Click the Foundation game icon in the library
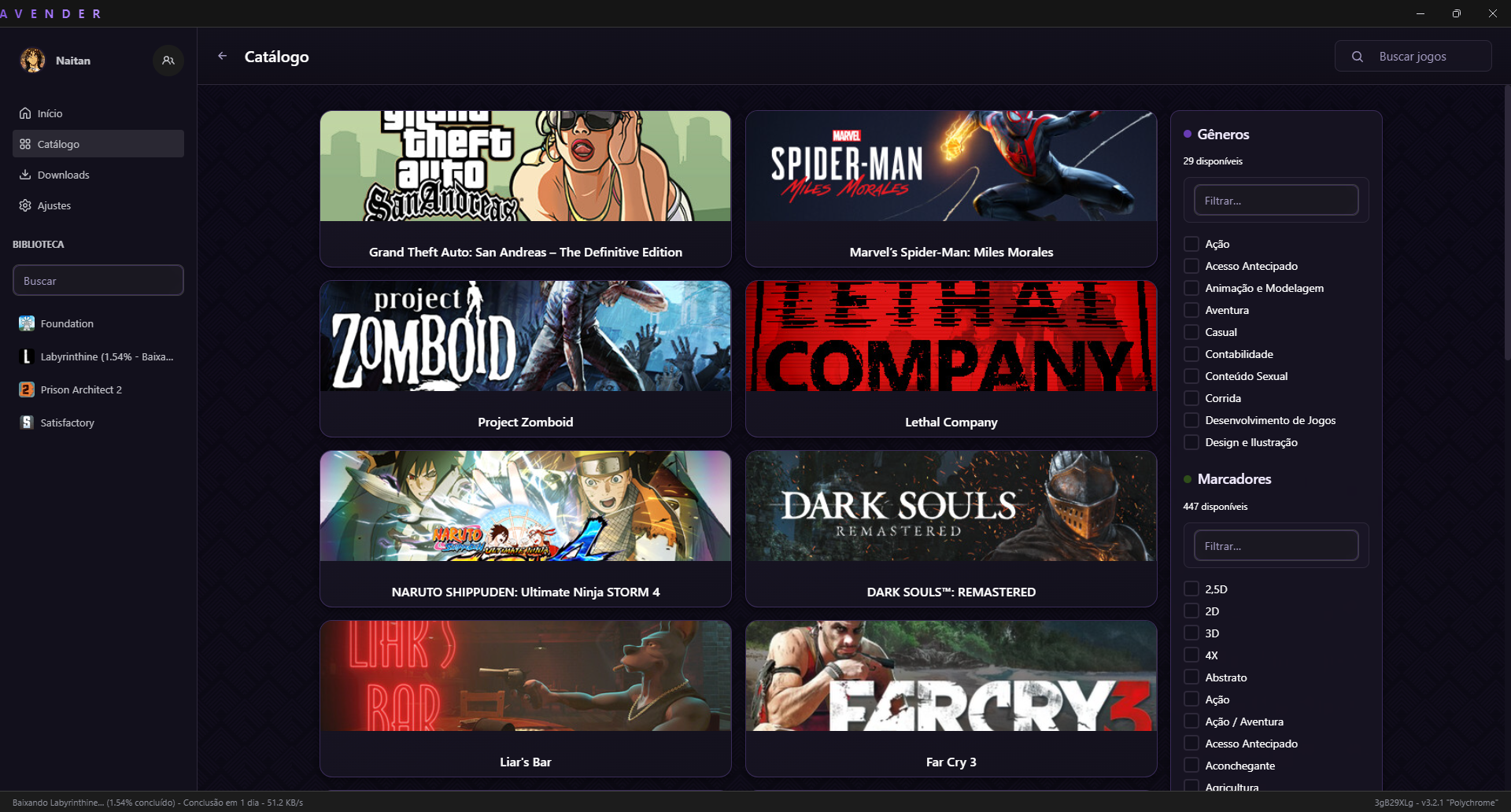1511x812 pixels. (27, 323)
